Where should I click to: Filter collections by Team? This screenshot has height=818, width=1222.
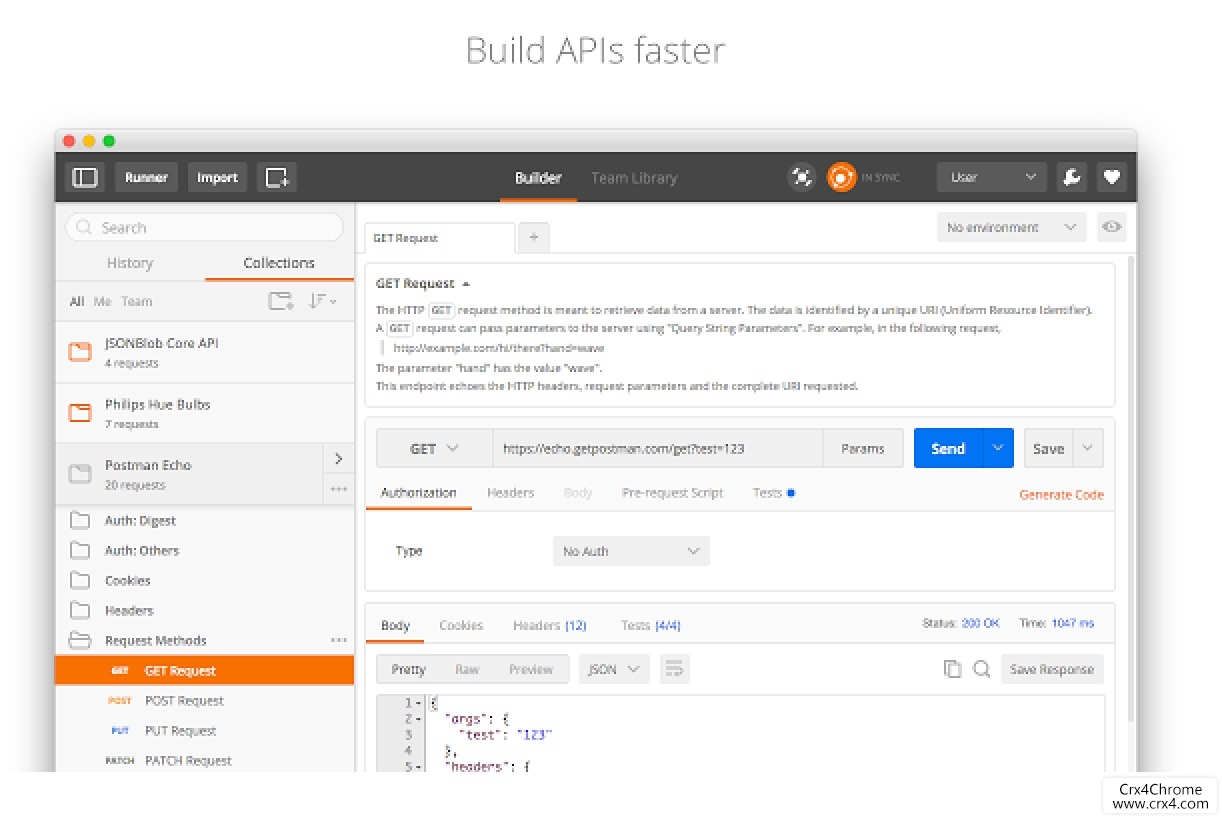coord(137,301)
